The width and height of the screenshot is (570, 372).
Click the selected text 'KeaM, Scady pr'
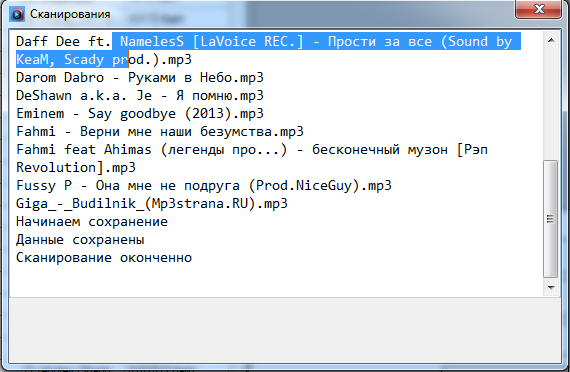point(72,60)
